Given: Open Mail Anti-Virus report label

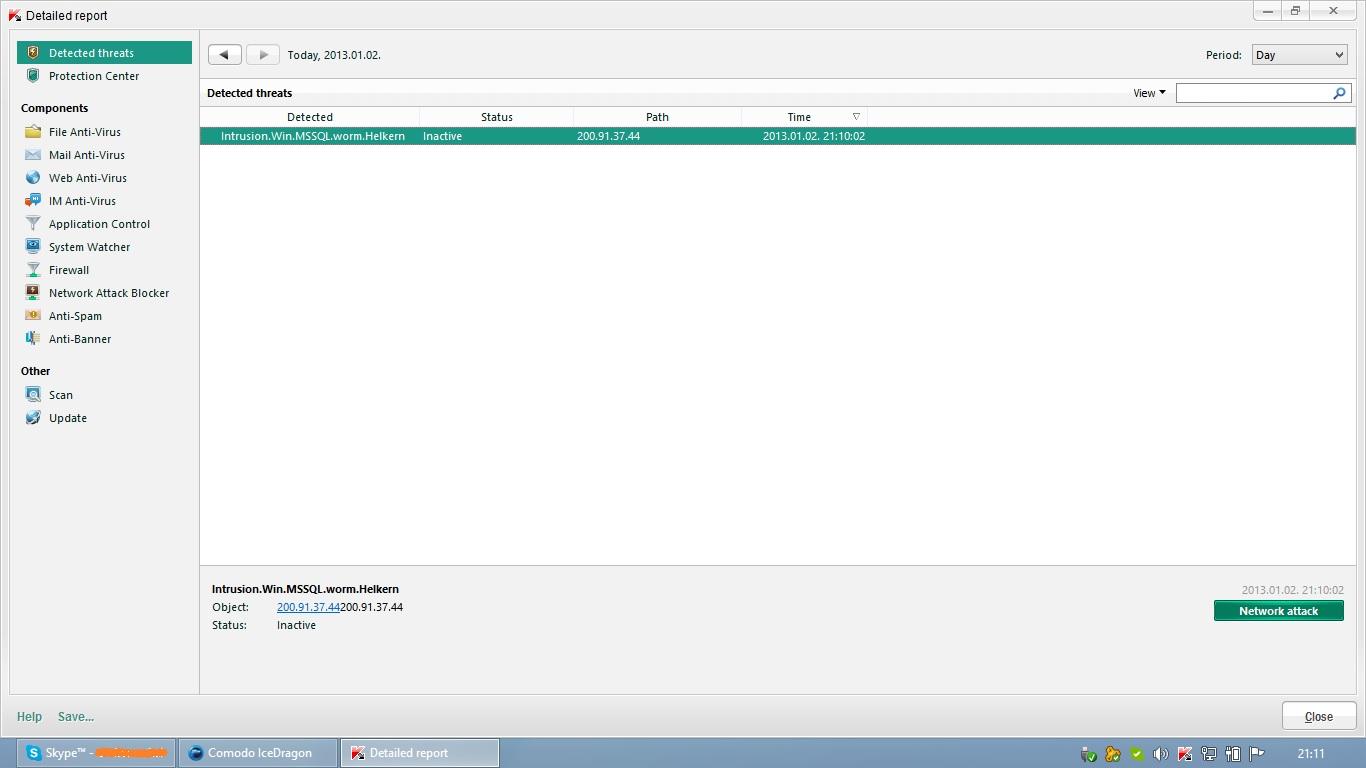Looking at the screenshot, I should pos(87,155).
